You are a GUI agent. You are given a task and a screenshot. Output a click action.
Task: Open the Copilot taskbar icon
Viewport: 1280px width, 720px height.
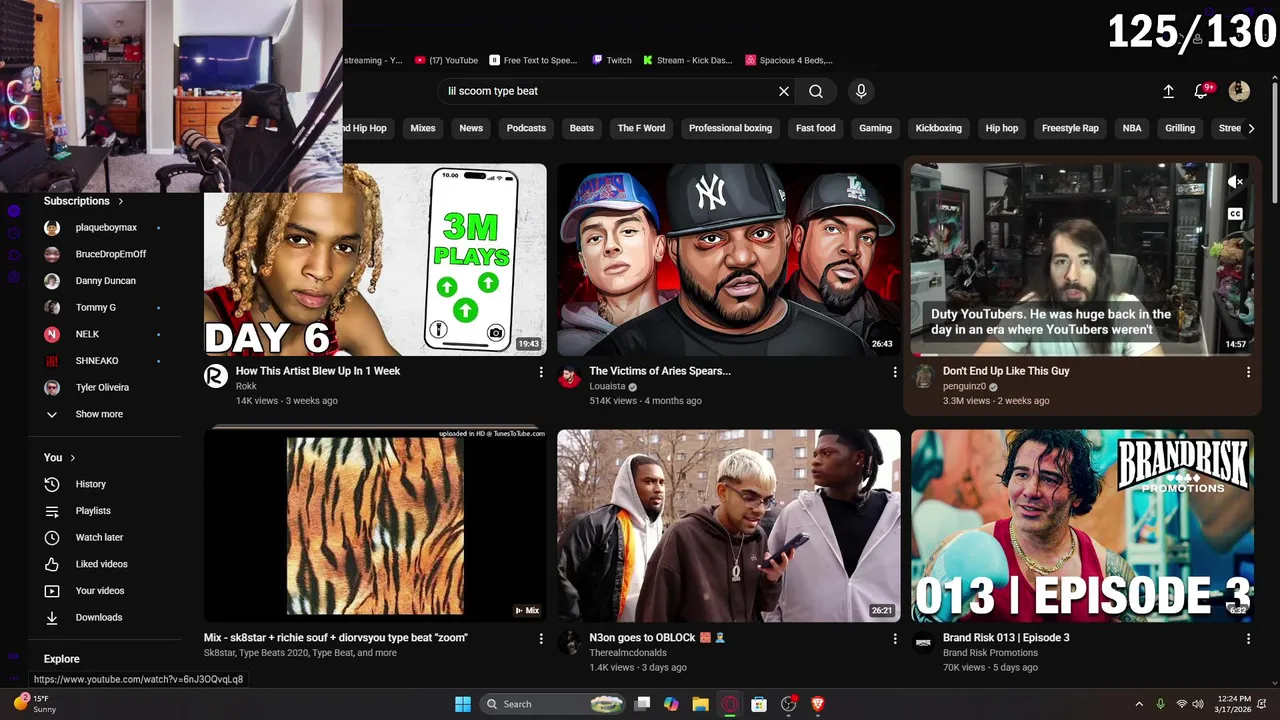click(671, 704)
